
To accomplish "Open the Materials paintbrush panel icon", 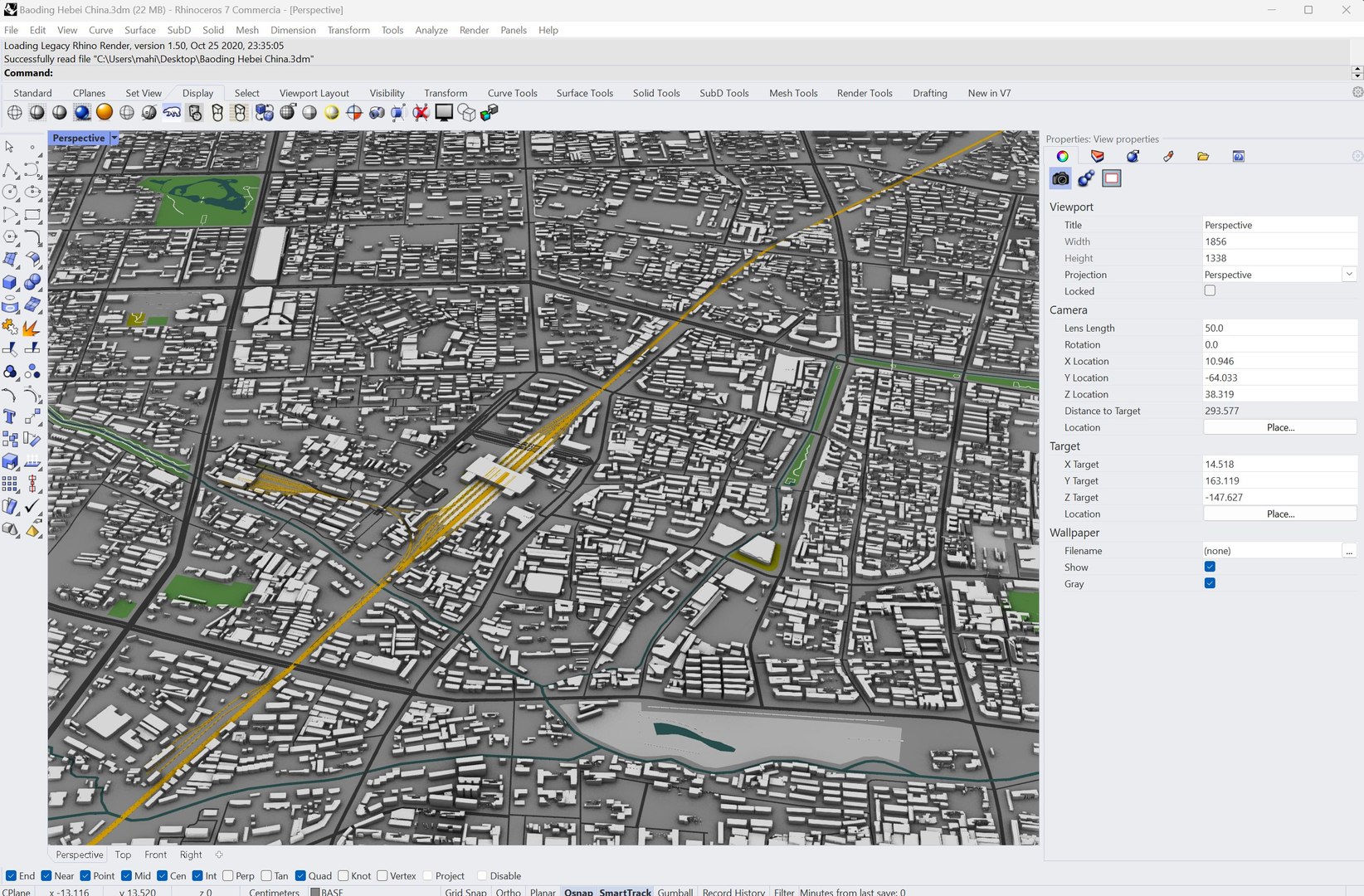I will click(x=1168, y=156).
